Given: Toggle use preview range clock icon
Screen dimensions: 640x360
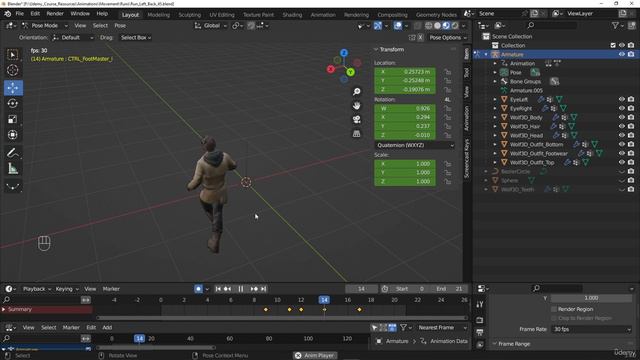Looking at the screenshot, I should point(385,289).
